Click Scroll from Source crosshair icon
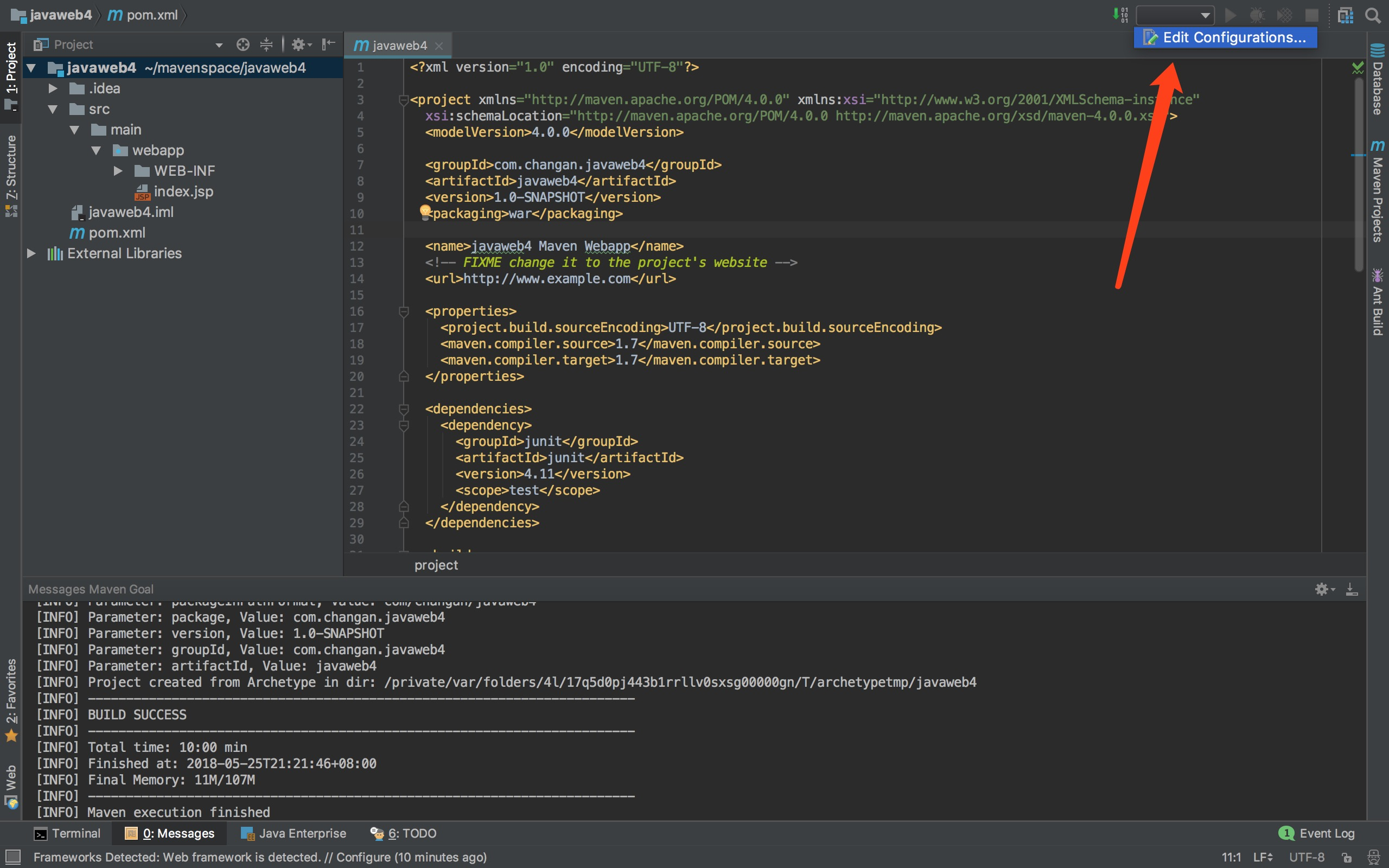 (243, 44)
